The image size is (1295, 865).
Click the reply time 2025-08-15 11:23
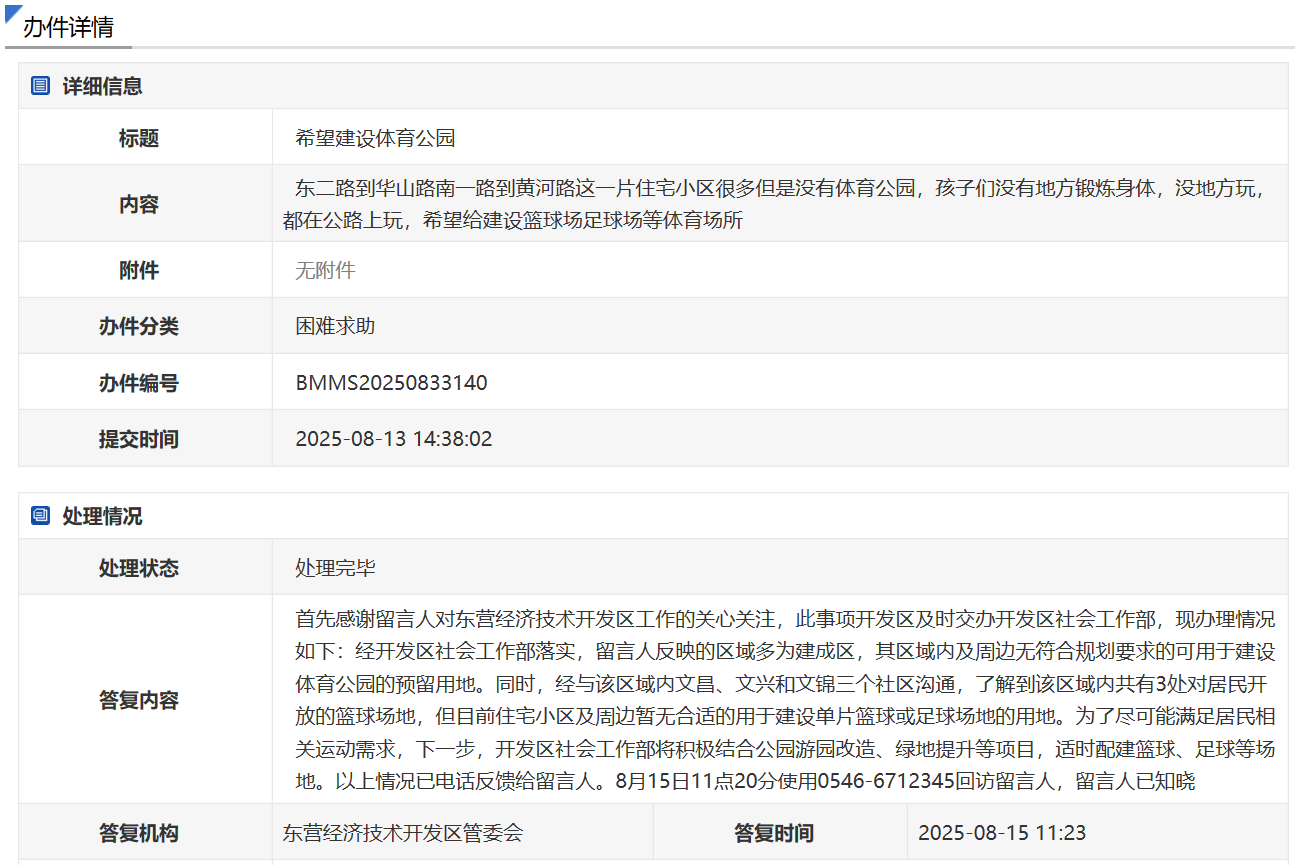(x=1001, y=833)
